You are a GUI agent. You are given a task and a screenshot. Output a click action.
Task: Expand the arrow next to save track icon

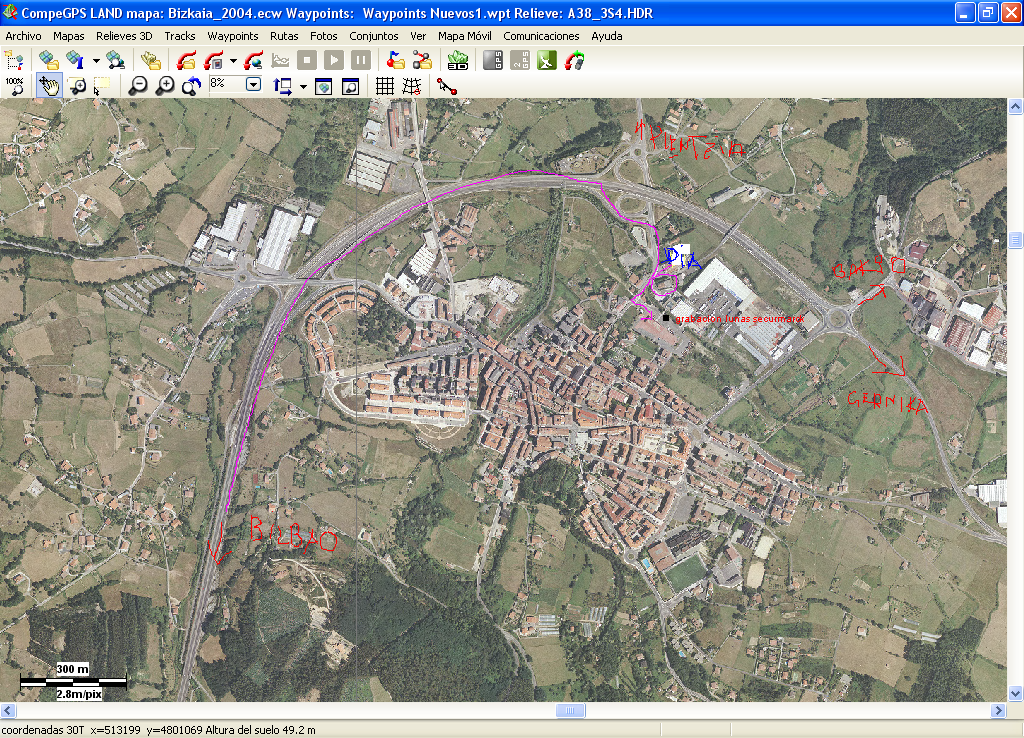click(x=233, y=60)
